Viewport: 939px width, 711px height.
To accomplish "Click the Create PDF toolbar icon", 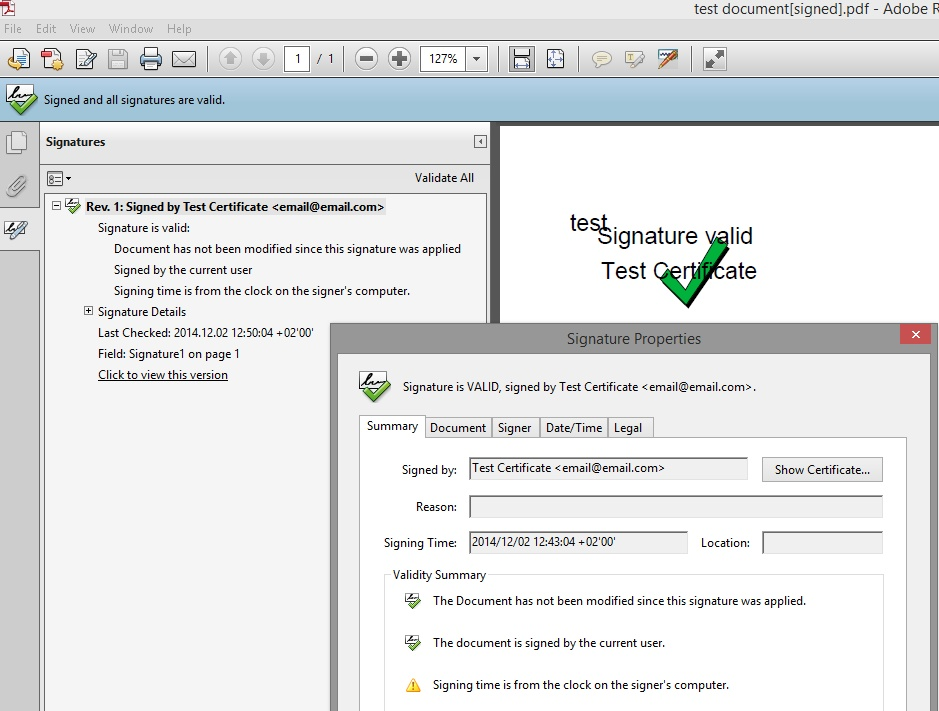I will pyautogui.click(x=52, y=59).
